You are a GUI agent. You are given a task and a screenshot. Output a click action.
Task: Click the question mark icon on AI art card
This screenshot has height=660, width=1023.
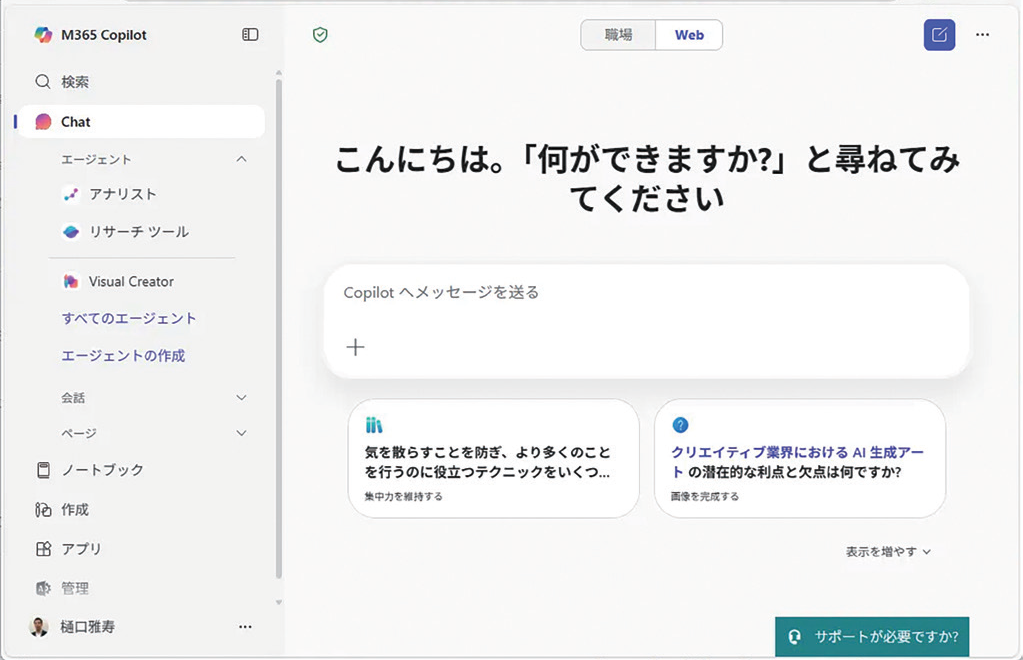[x=680, y=425]
